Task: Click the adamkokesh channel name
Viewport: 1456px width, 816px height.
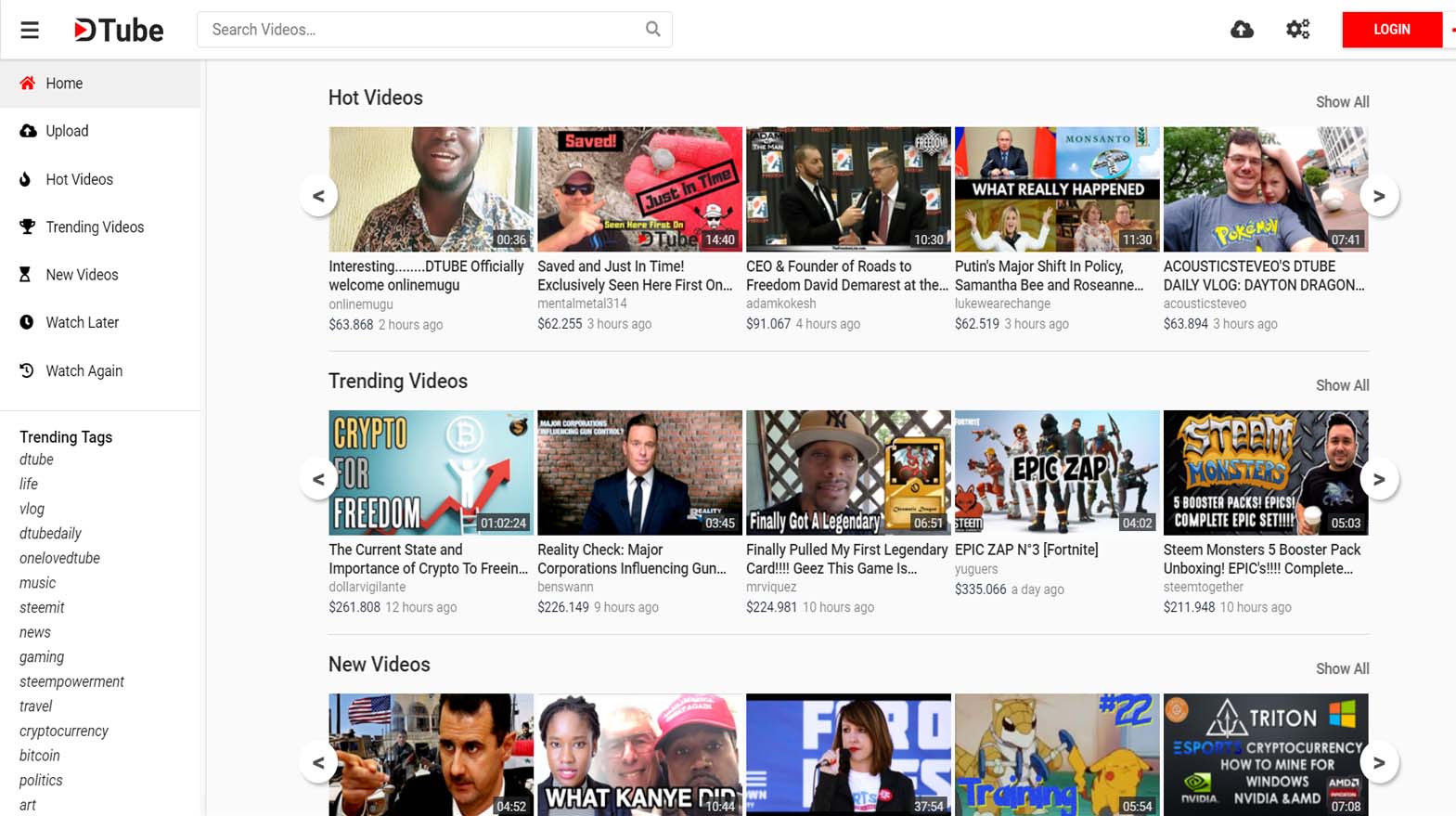Action: [x=781, y=304]
